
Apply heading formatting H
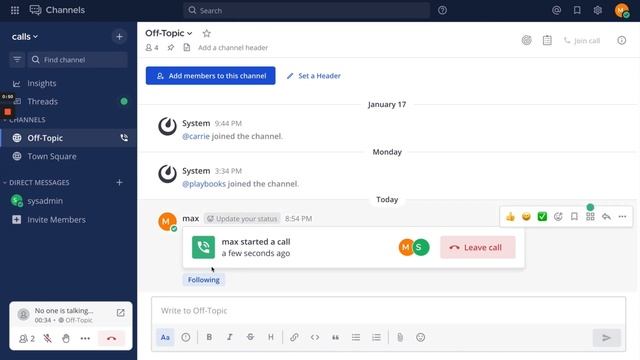[x=271, y=337]
